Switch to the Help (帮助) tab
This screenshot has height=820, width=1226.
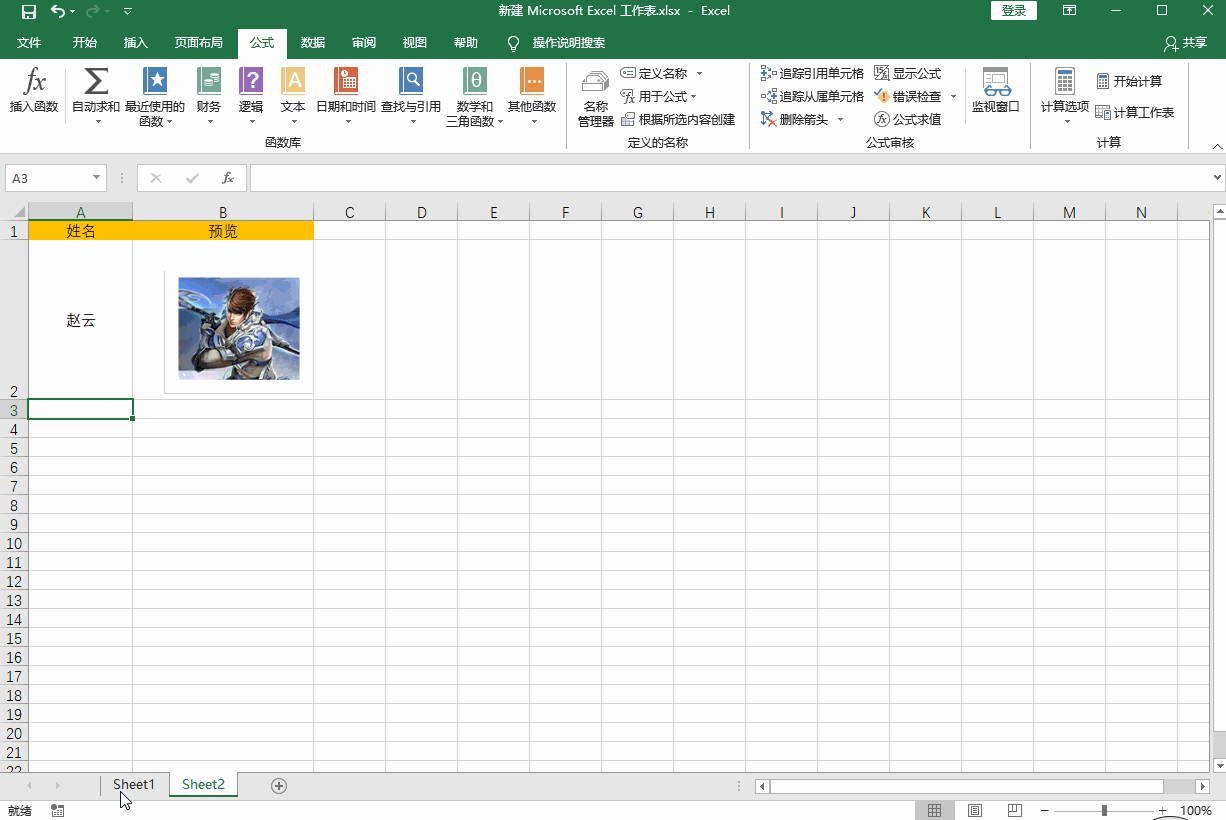pyautogui.click(x=466, y=43)
